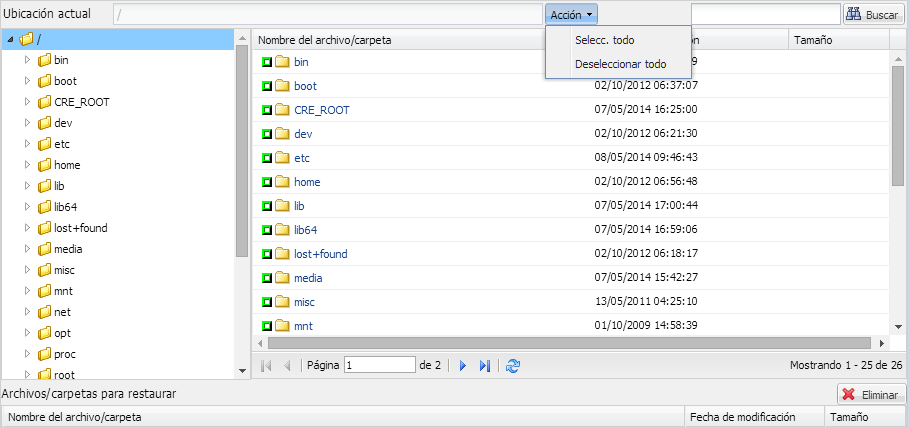Screen dimensions: 909x427
Task: Click the folder icon beside CRE_ROOT in file list
Action: click(x=282, y=110)
